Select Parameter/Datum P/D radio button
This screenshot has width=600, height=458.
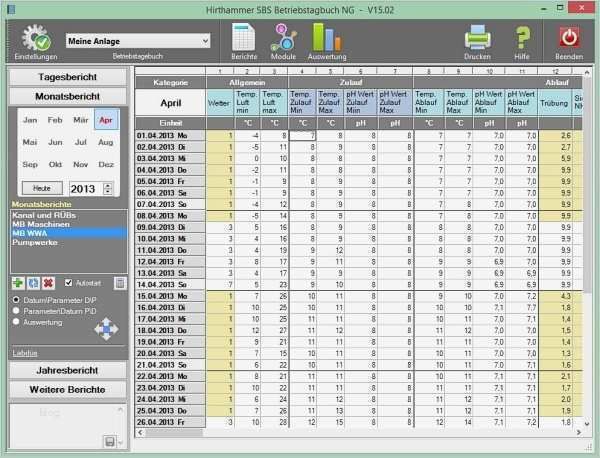tap(16, 311)
